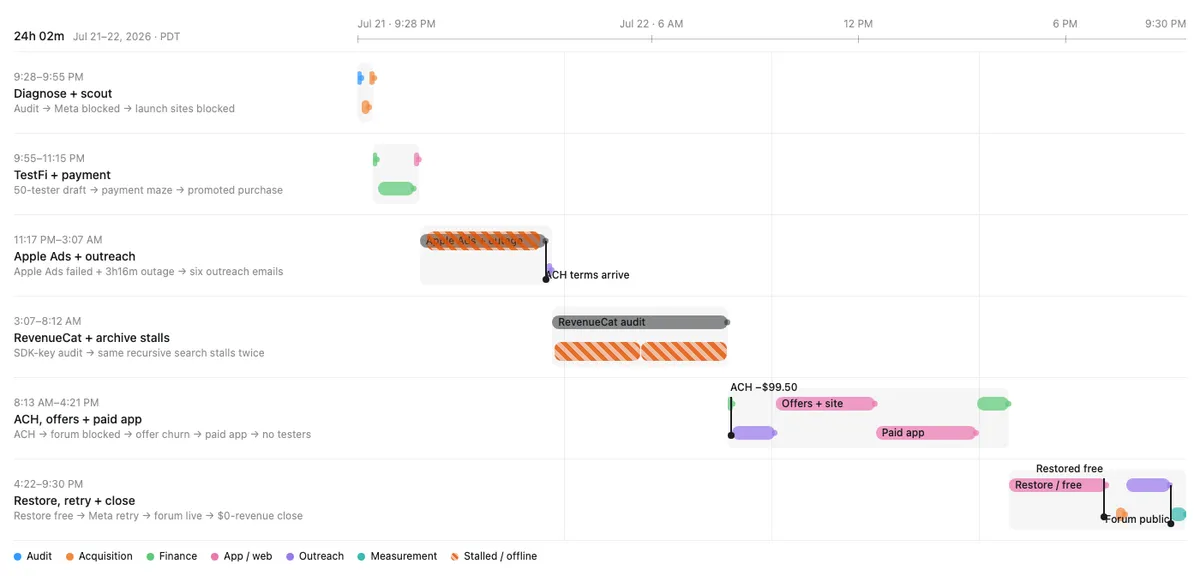Click the green Finance bar in TestFi row
1200x576 pixels.
[396, 188]
